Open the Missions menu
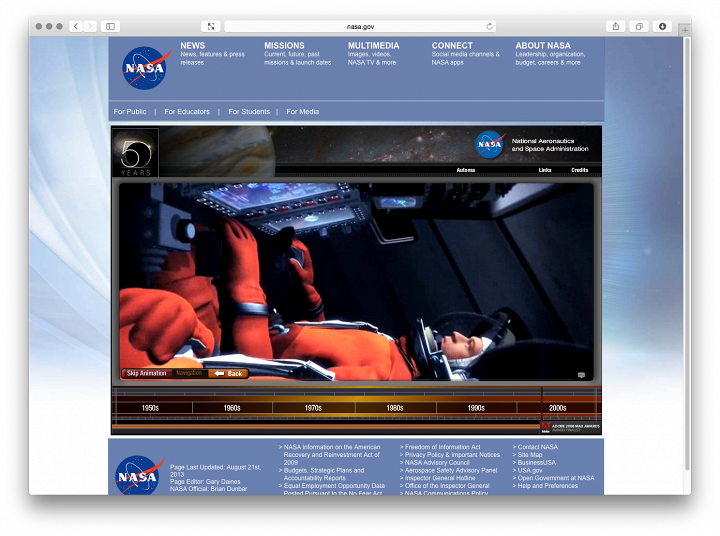The image size is (720, 536). [x=284, y=46]
